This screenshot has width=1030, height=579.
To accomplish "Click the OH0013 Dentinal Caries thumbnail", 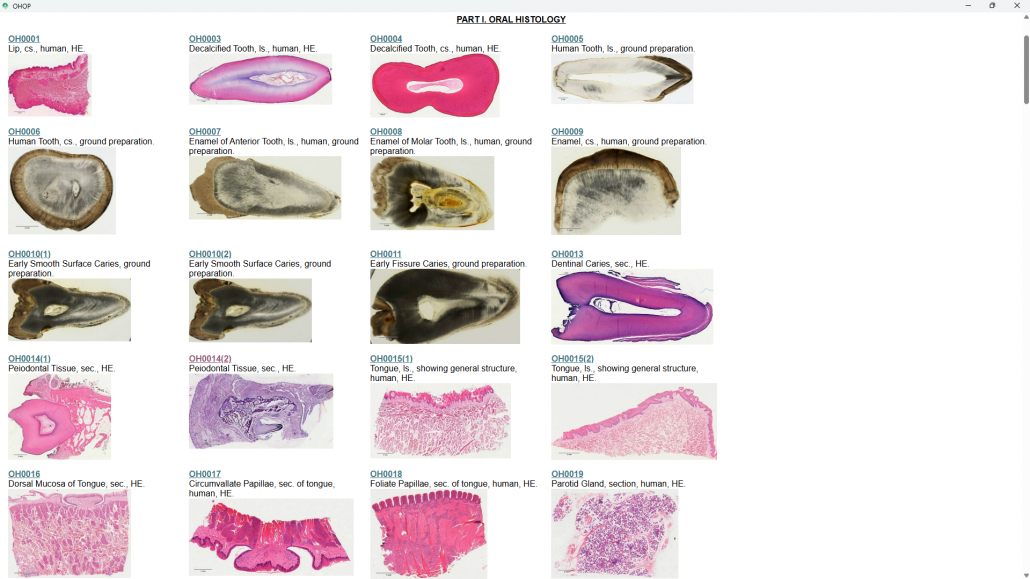I will click(632, 306).
